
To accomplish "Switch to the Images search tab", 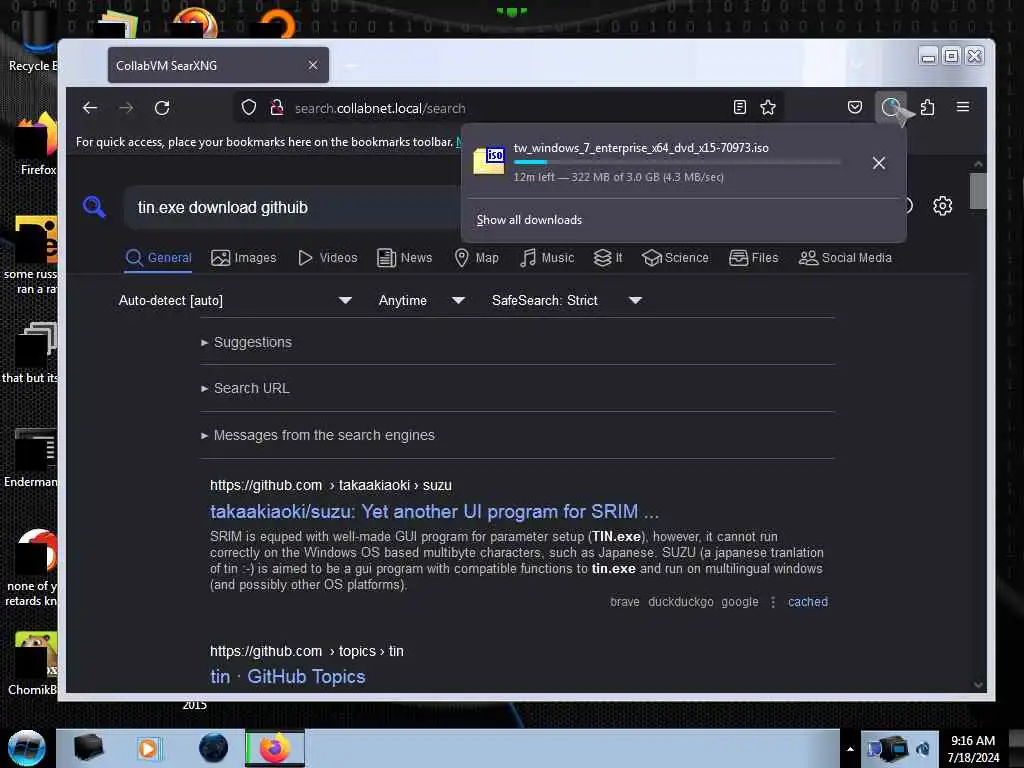I will pos(244,258).
